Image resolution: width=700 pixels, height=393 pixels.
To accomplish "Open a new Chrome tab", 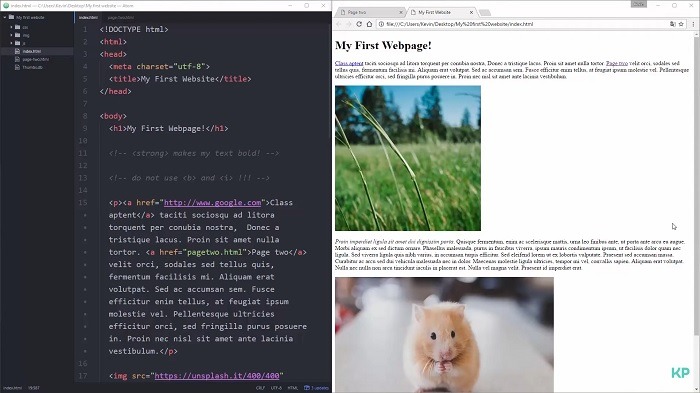I will [484, 13].
